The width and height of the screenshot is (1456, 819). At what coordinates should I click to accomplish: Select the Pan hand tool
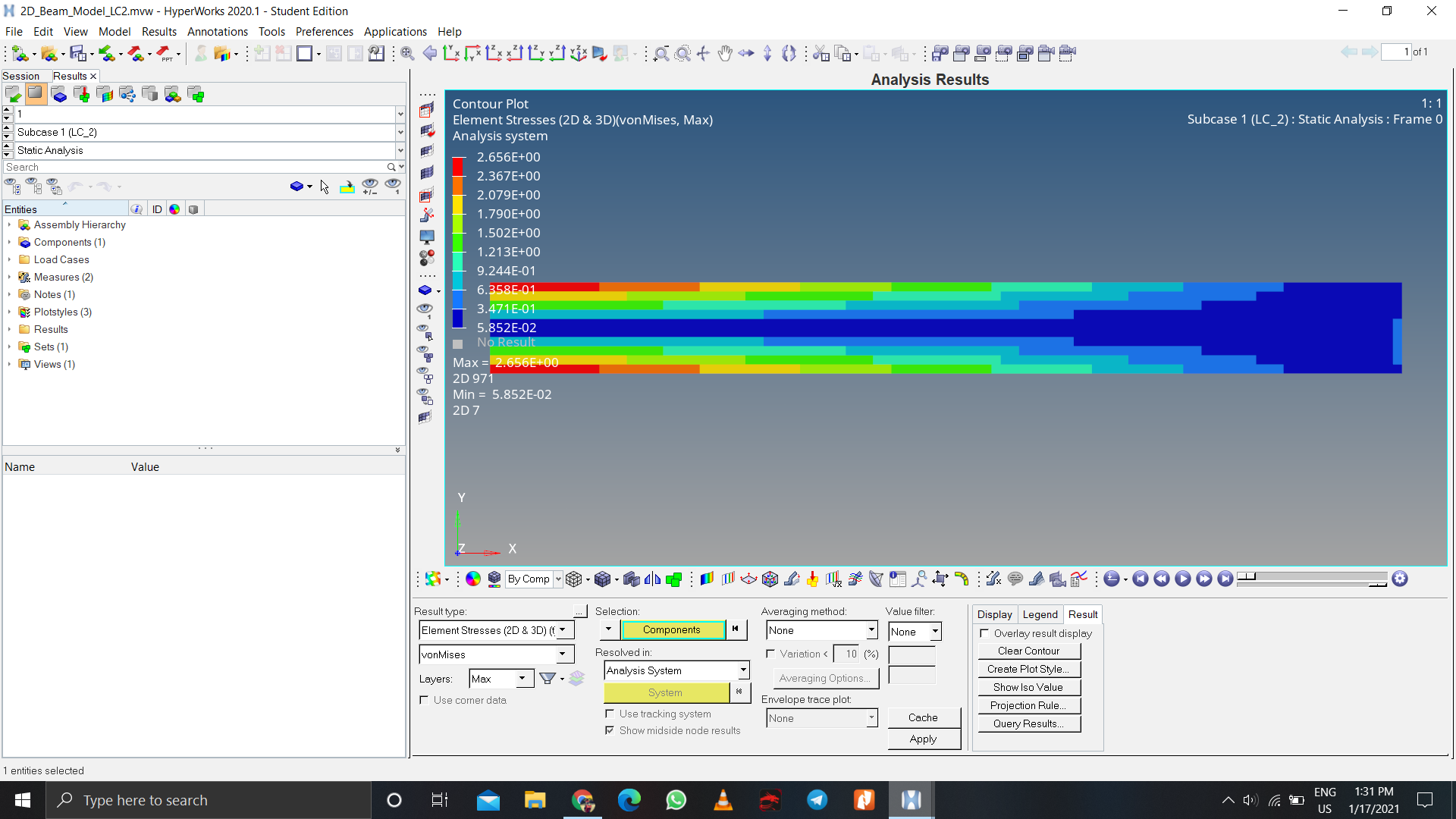725,53
